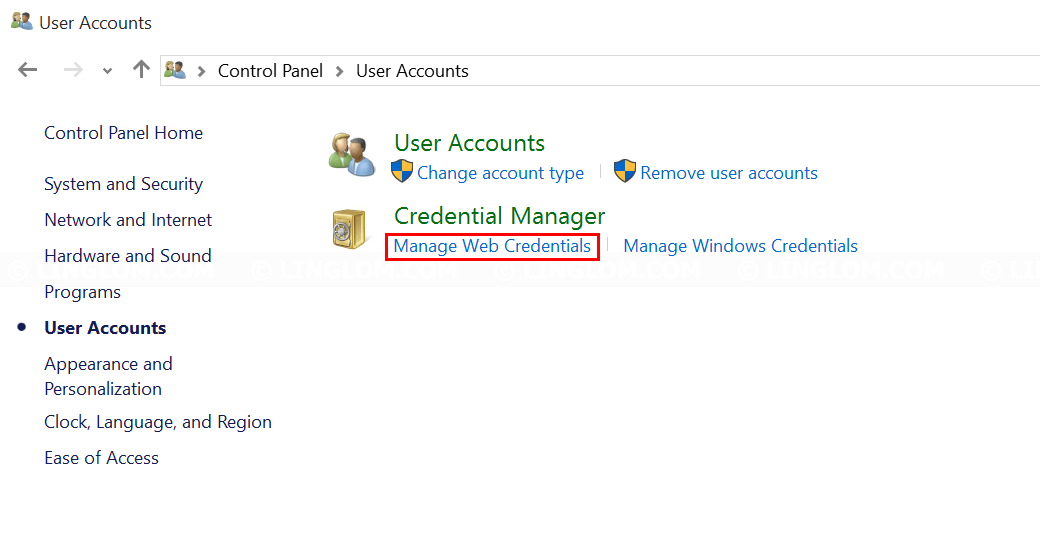Open the User Accounts green heading

[469, 143]
